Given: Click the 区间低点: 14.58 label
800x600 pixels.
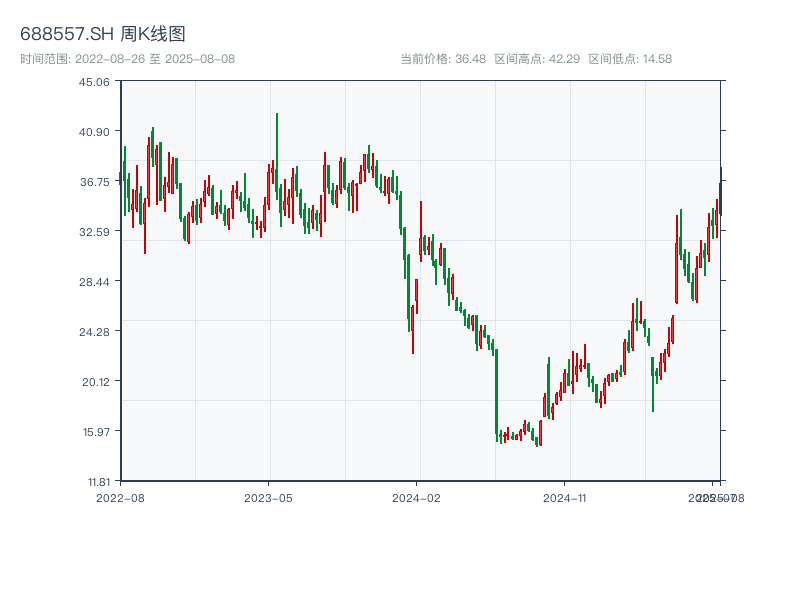Looking at the screenshot, I should 630,59.
